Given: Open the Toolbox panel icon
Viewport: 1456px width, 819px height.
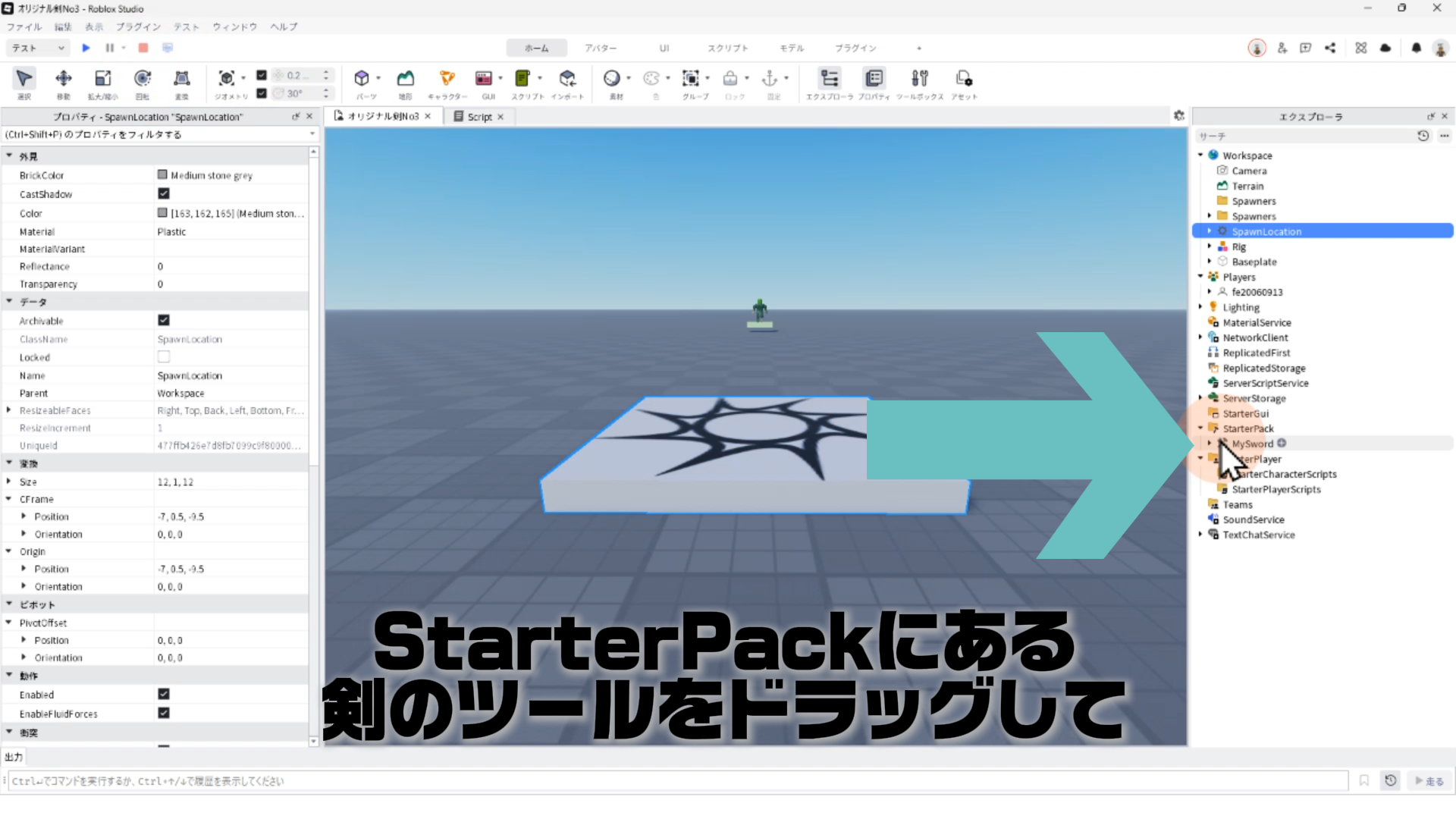Looking at the screenshot, I should (919, 79).
